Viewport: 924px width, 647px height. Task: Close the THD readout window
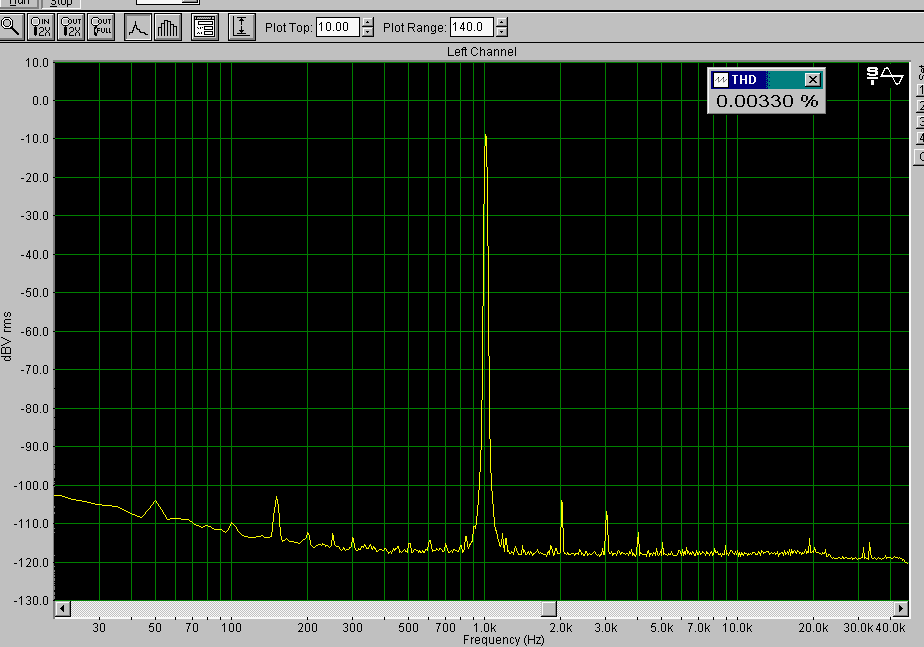pos(812,80)
